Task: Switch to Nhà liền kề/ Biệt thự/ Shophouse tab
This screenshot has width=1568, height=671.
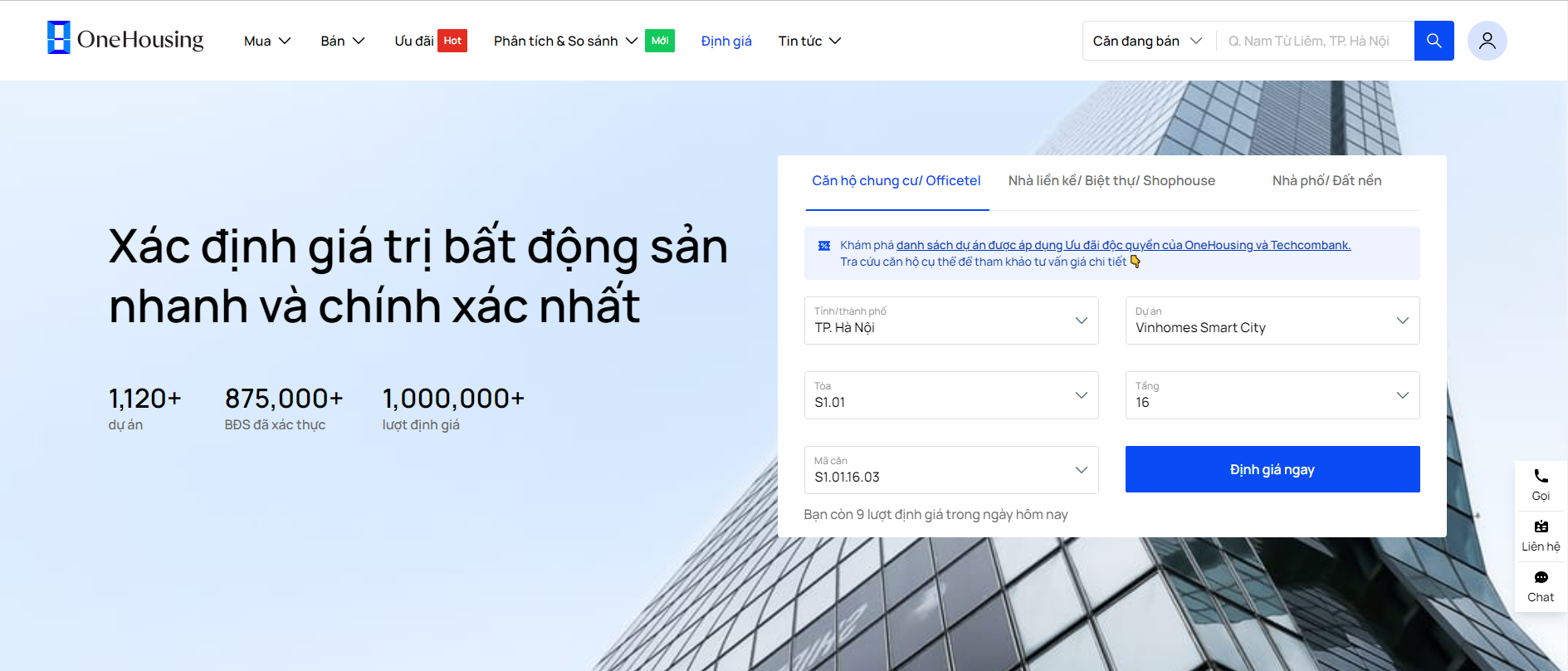Action: click(x=1111, y=181)
